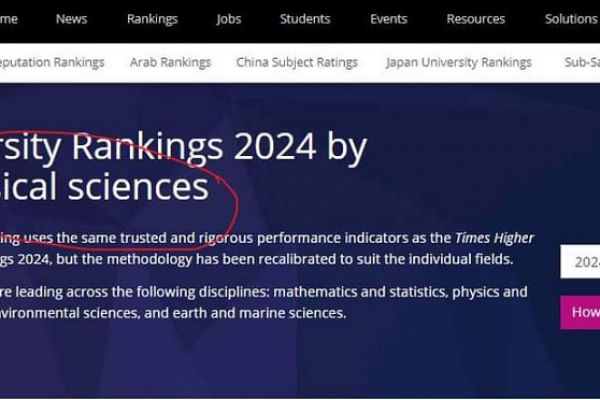The image size is (600, 400).
Task: Open the China Subject Ratings tab
Action: [297, 62]
